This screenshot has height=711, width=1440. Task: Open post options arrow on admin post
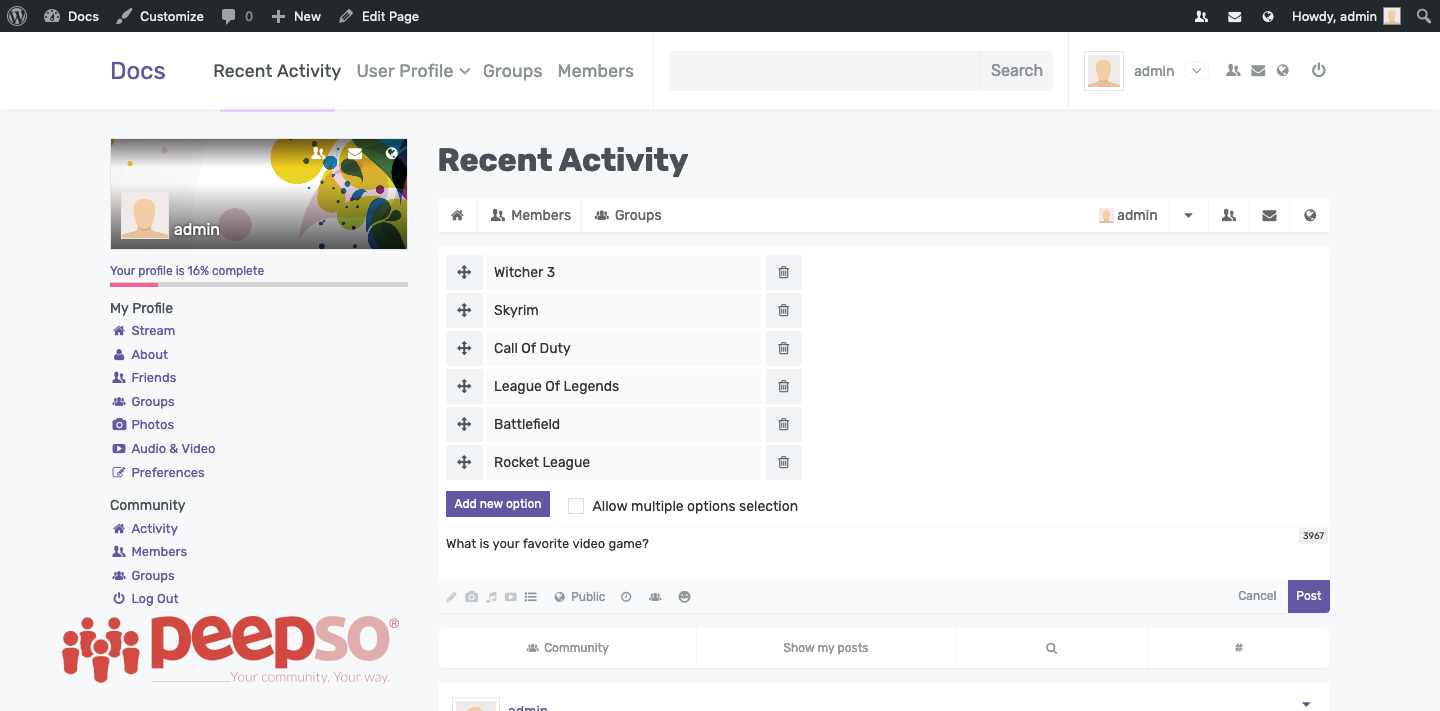1306,704
